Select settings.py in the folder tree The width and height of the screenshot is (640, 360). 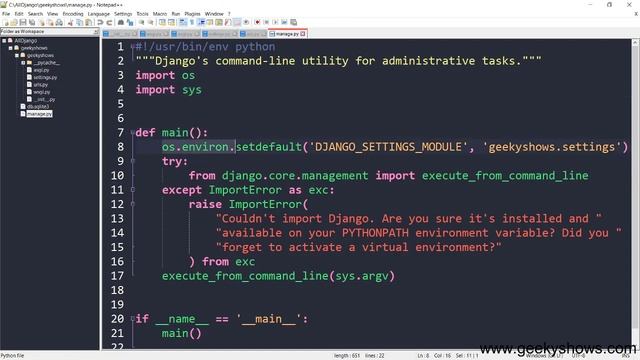pyautogui.click(x=45, y=78)
